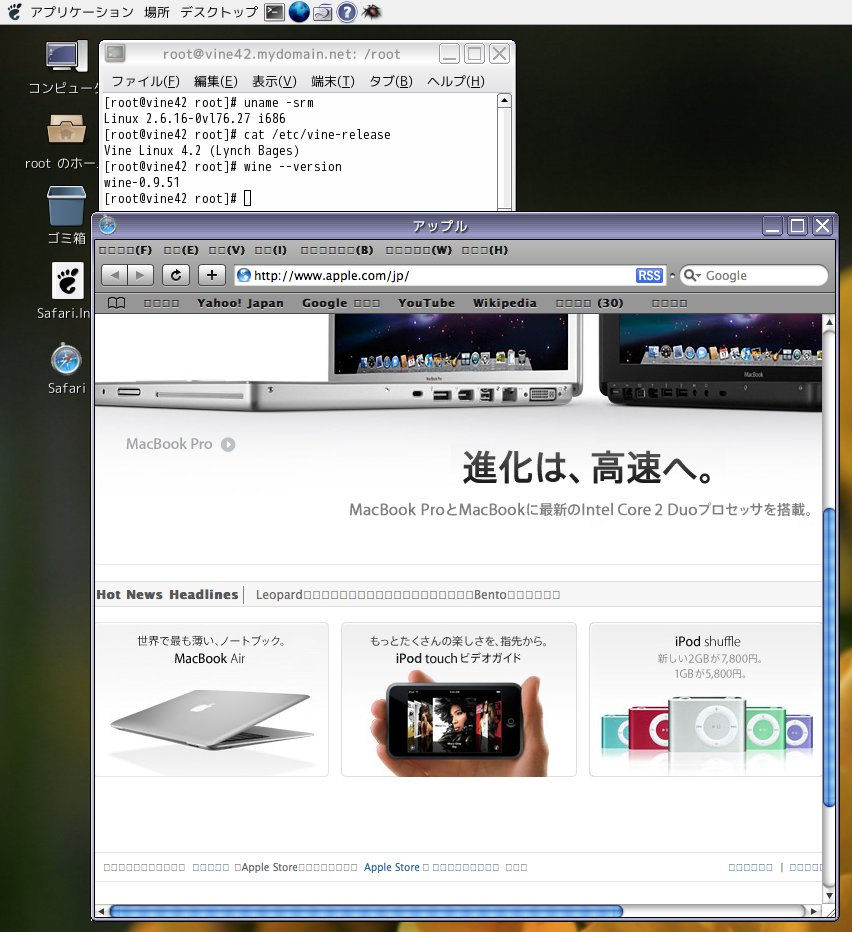Click the 'Hot News Headlines' label

click(x=167, y=594)
